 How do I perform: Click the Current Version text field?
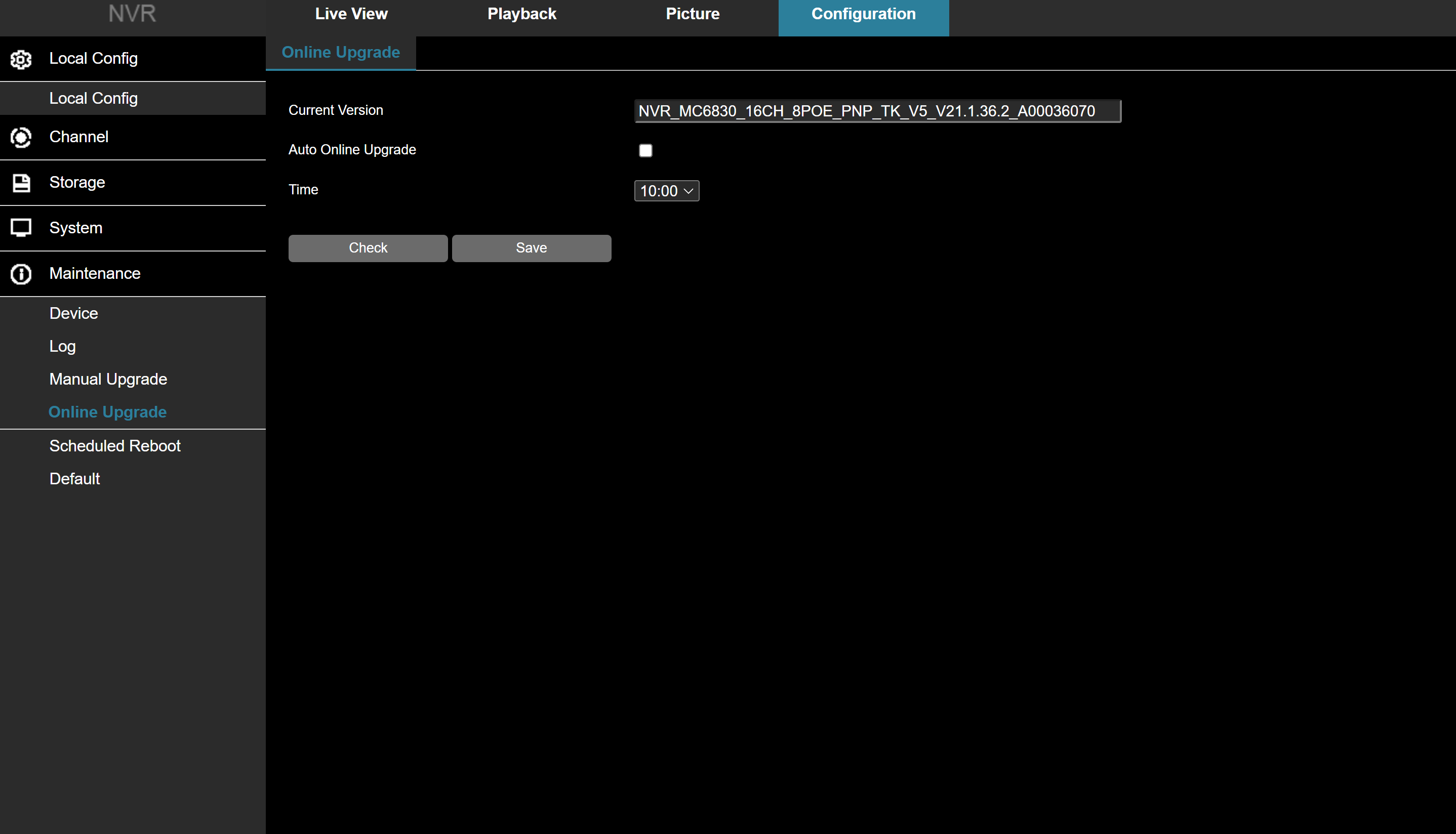tap(877, 111)
